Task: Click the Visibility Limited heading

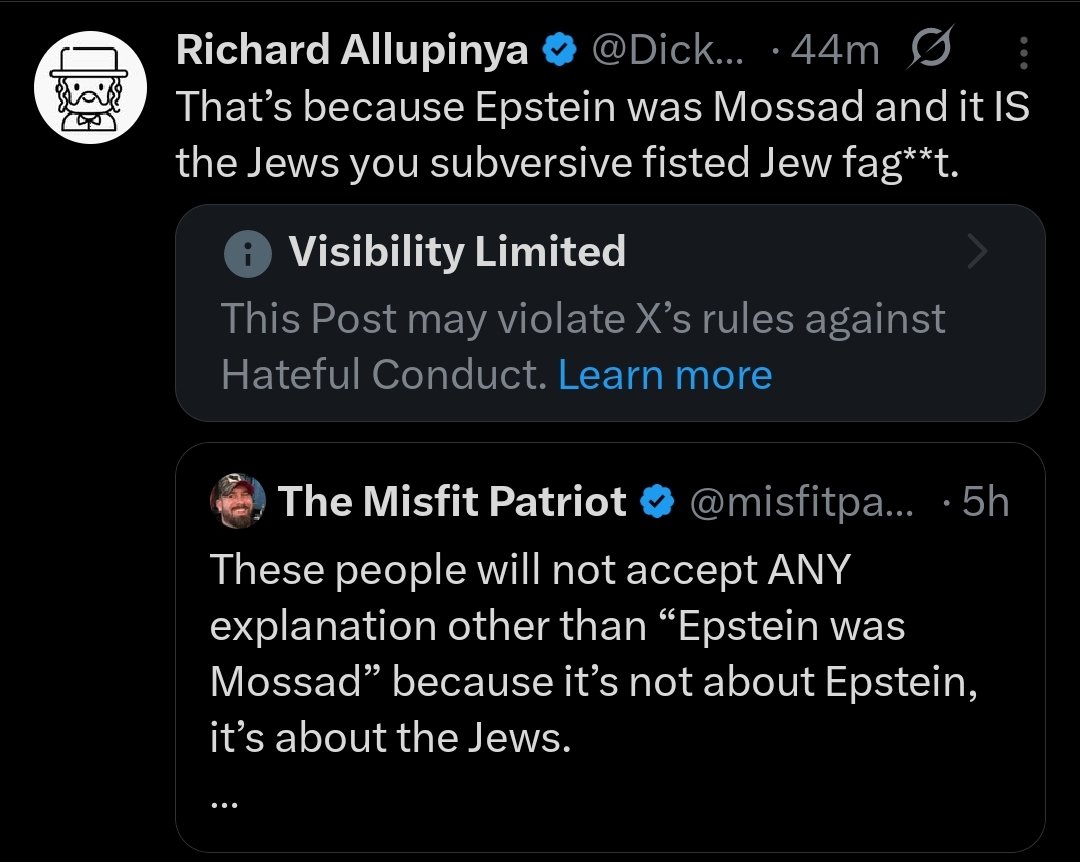Action: tap(457, 252)
